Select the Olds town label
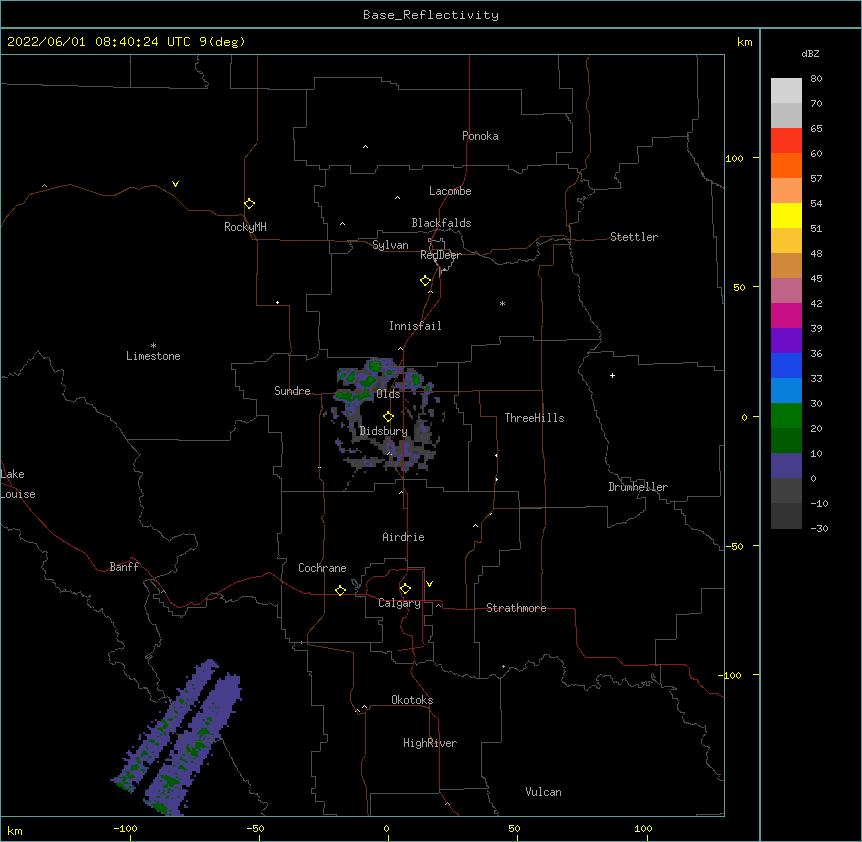 [388, 394]
